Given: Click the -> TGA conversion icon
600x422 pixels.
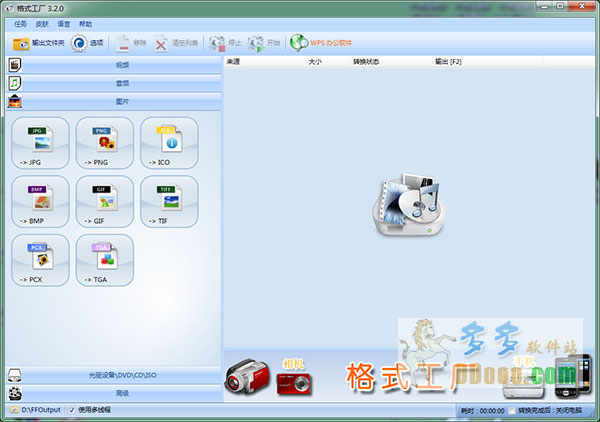Looking at the screenshot, I should point(104,259).
